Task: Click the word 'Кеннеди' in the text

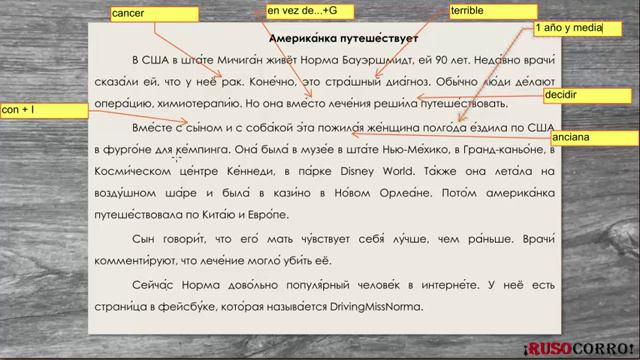Action: (251, 171)
